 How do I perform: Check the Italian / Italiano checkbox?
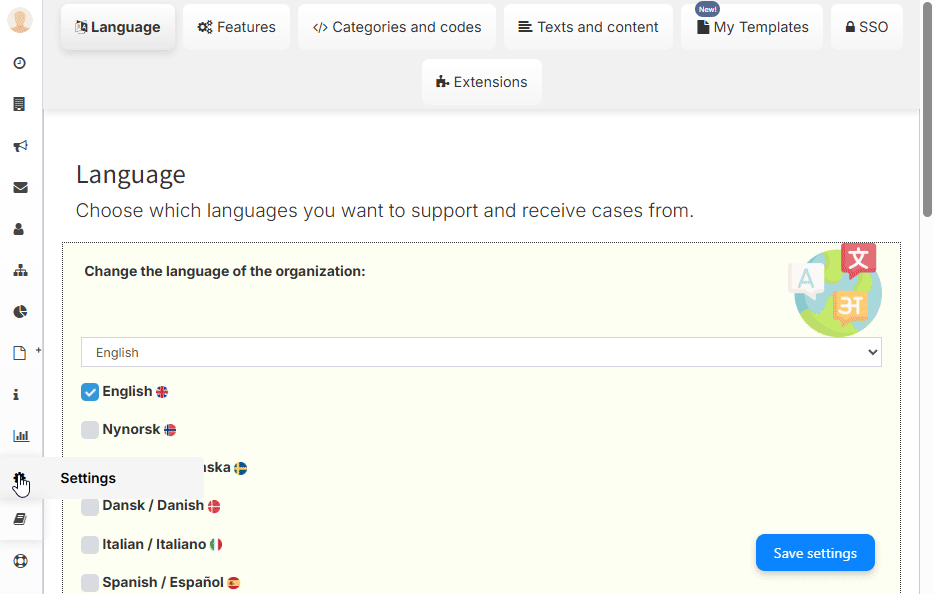point(90,545)
